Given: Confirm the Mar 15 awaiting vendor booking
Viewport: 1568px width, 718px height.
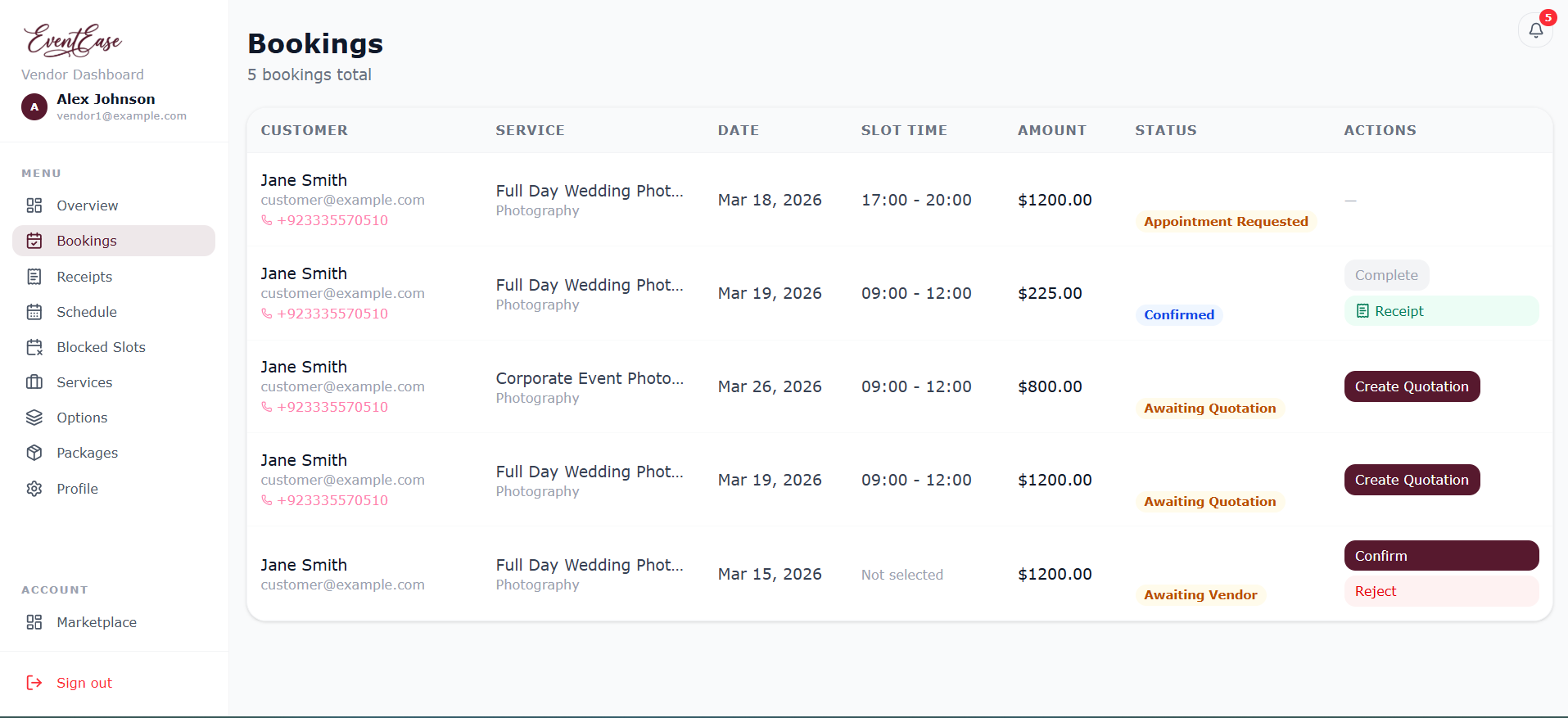Looking at the screenshot, I should [x=1441, y=555].
